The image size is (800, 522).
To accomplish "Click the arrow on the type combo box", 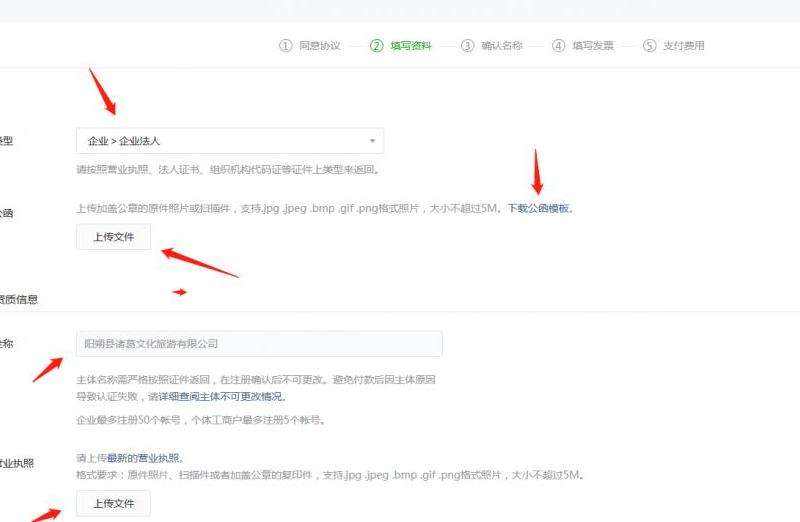I will 372,141.
